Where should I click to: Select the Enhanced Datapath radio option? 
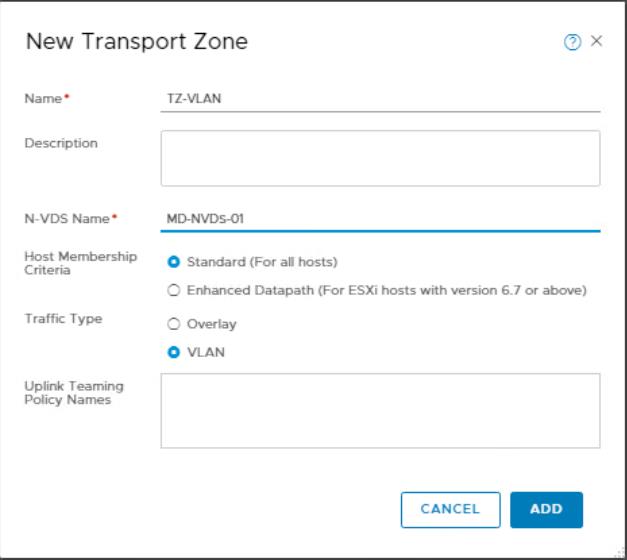(x=174, y=290)
